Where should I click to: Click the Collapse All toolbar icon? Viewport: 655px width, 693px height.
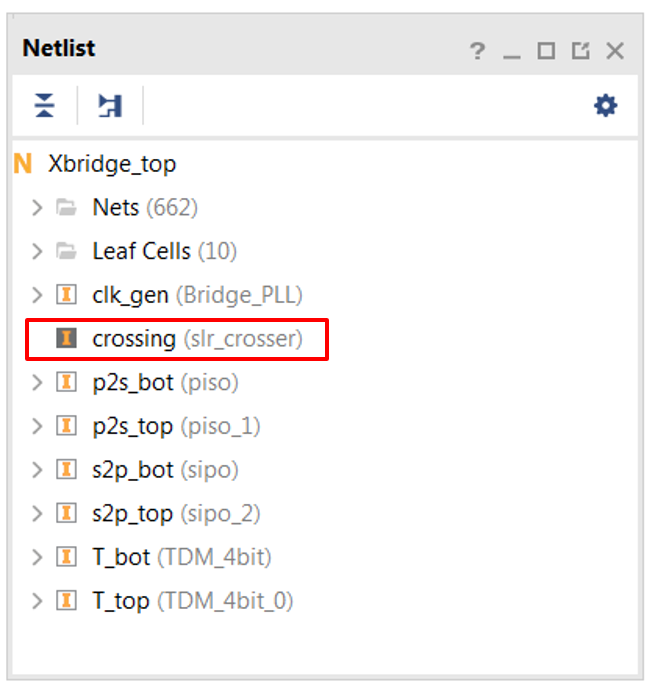pos(44,106)
